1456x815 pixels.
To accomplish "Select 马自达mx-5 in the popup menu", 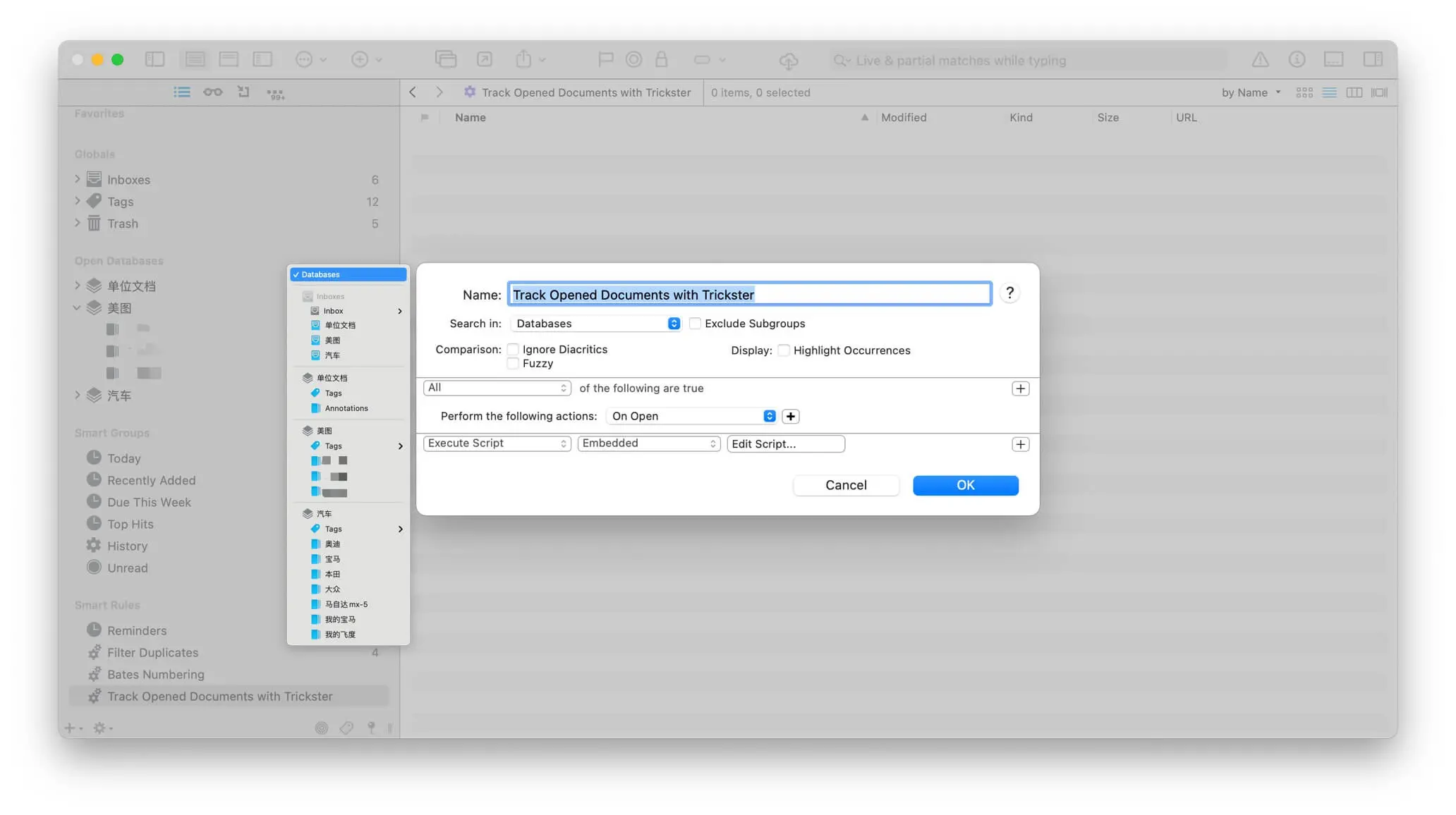I will [x=348, y=604].
